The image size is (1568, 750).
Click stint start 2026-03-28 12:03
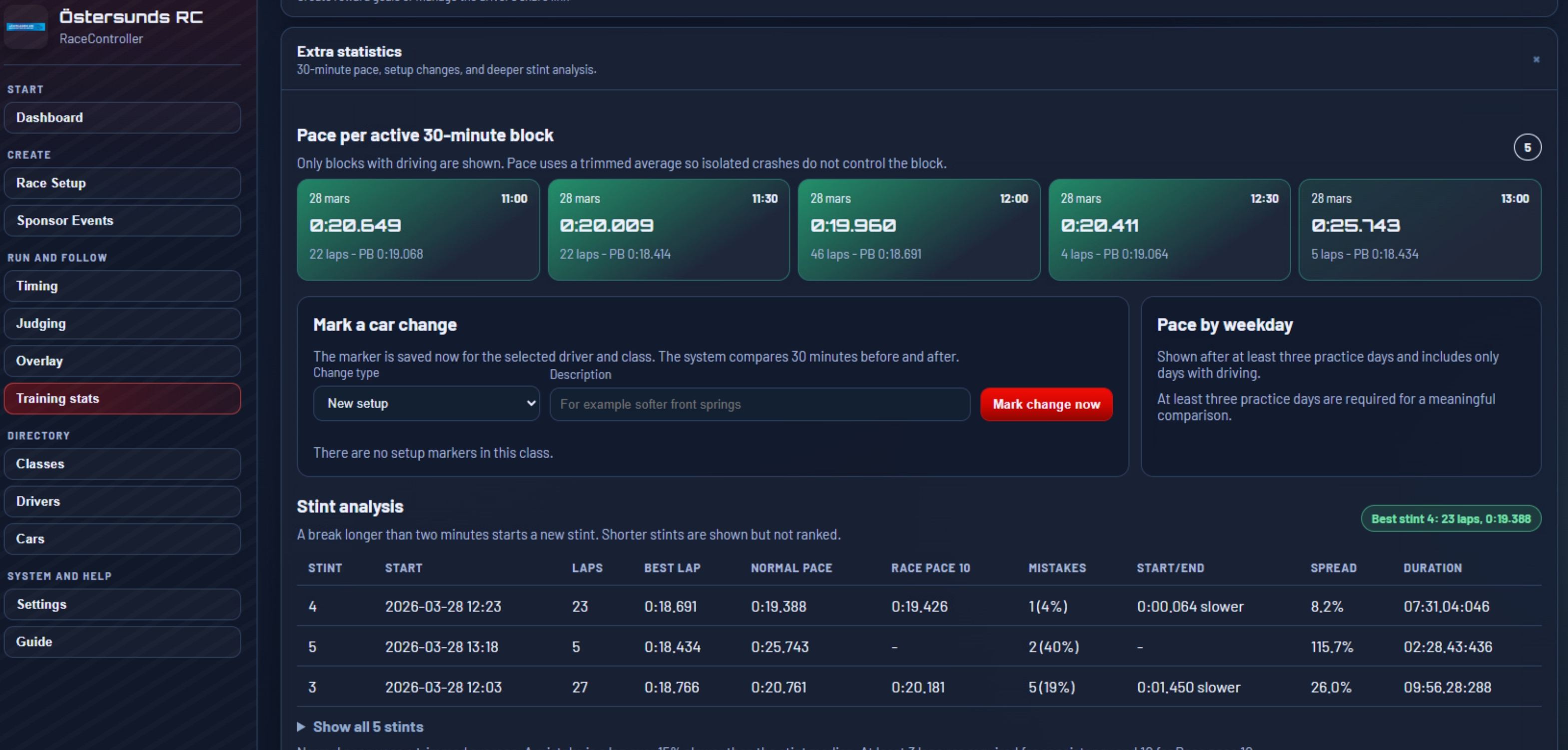pyautogui.click(x=444, y=687)
